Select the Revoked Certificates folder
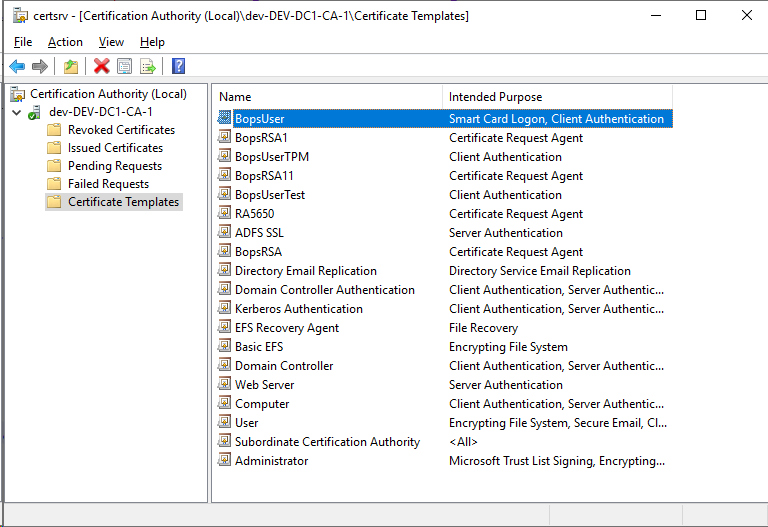Viewport: 768px width, 527px height. (121, 130)
